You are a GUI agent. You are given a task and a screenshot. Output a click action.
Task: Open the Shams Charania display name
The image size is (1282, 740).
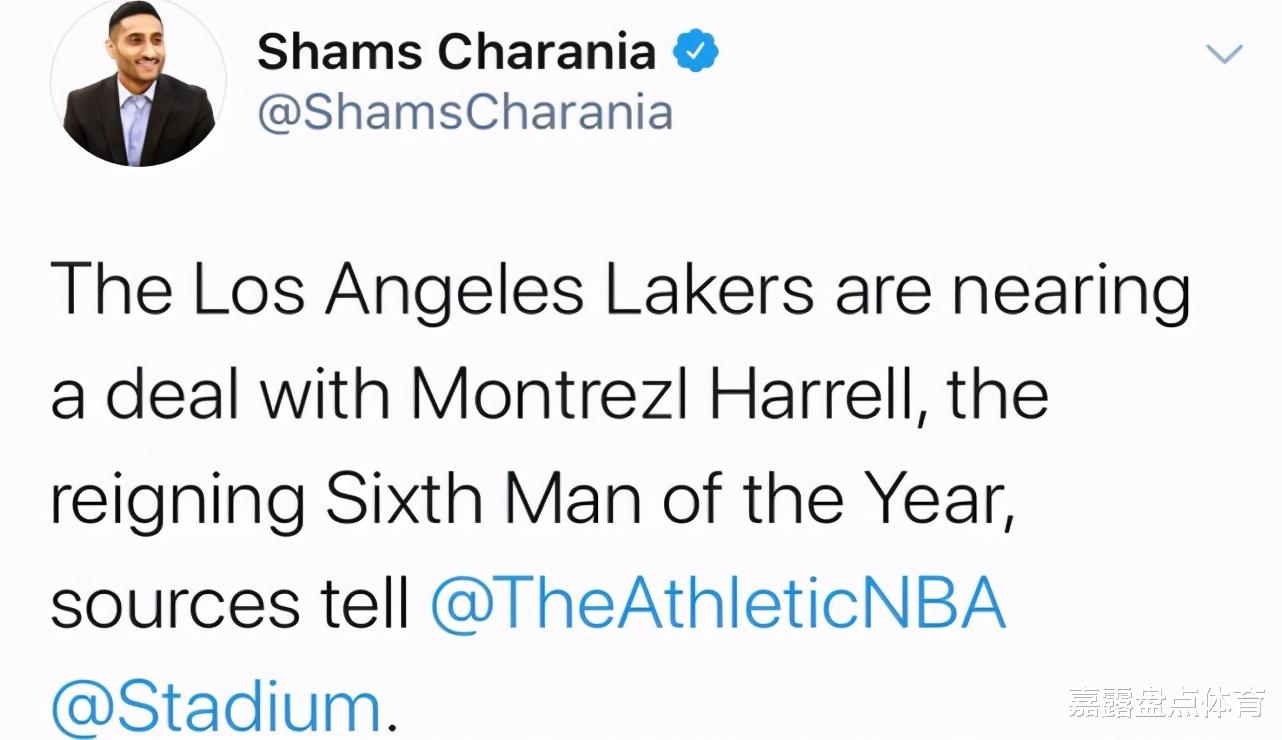click(x=456, y=52)
